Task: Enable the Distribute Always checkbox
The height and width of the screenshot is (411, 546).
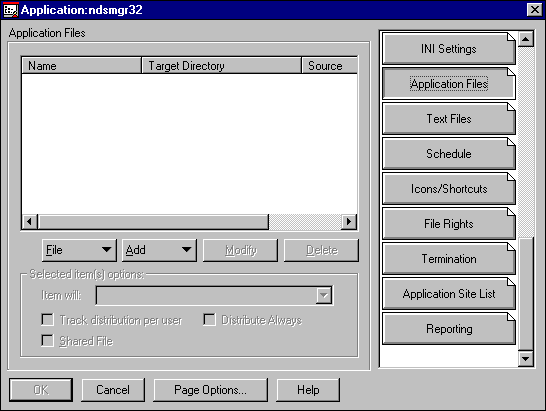Action: pos(209,319)
